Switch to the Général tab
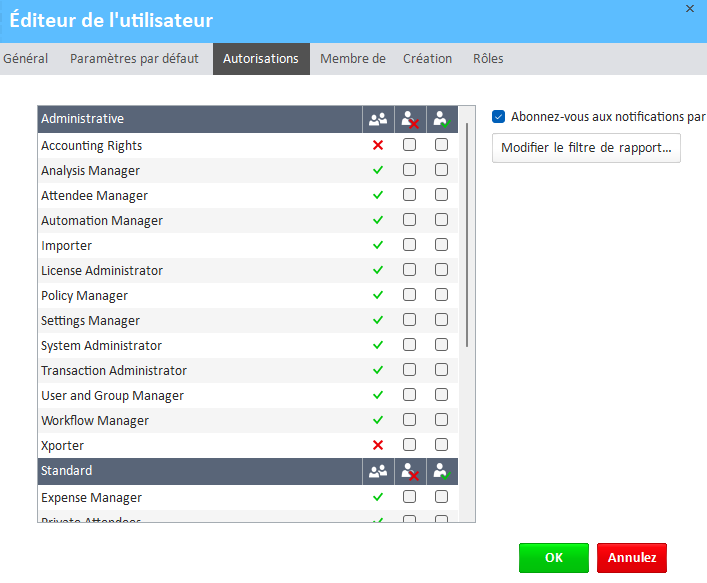This screenshot has width=707, height=583. click(26, 59)
